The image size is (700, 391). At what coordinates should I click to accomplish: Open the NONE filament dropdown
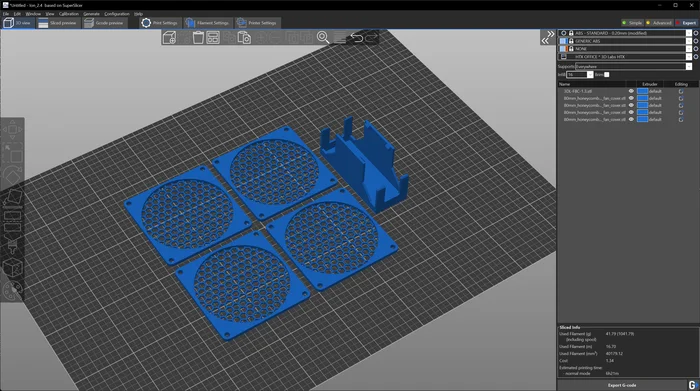click(x=689, y=49)
